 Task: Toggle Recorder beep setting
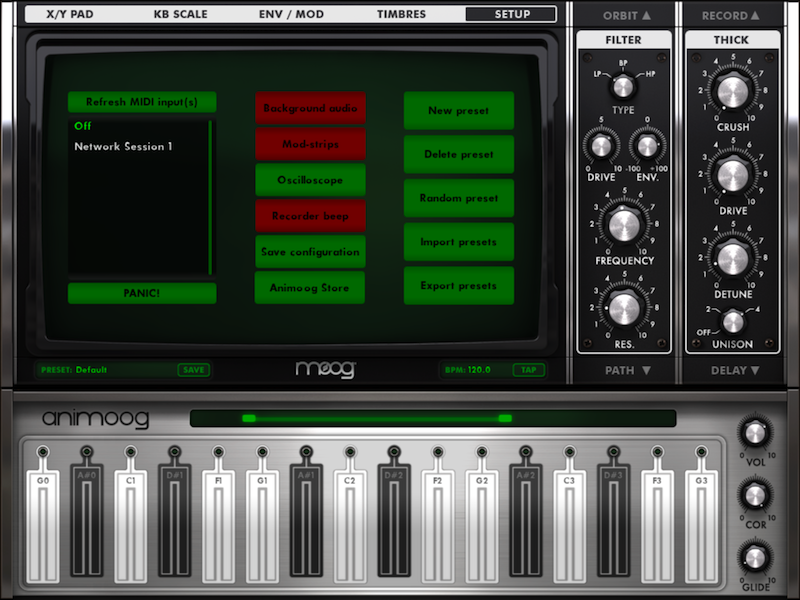pos(310,216)
